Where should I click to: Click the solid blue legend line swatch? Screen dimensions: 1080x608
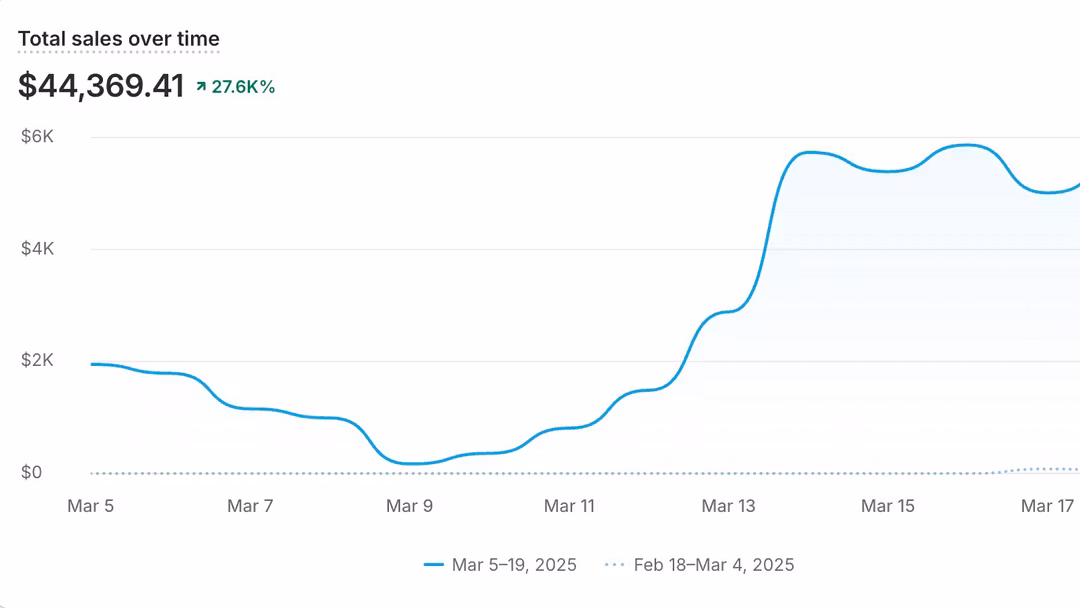pos(434,565)
